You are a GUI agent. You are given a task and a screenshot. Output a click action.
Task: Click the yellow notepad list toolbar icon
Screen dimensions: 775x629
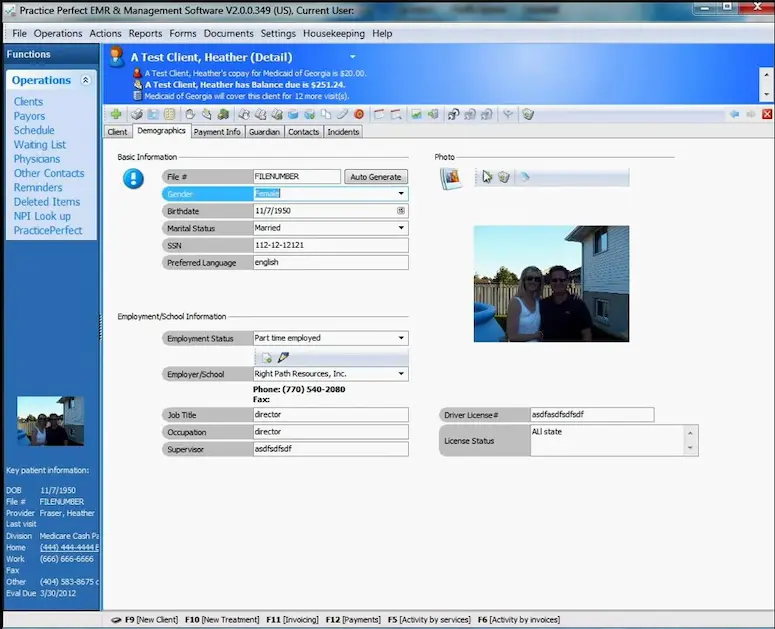click(170, 115)
